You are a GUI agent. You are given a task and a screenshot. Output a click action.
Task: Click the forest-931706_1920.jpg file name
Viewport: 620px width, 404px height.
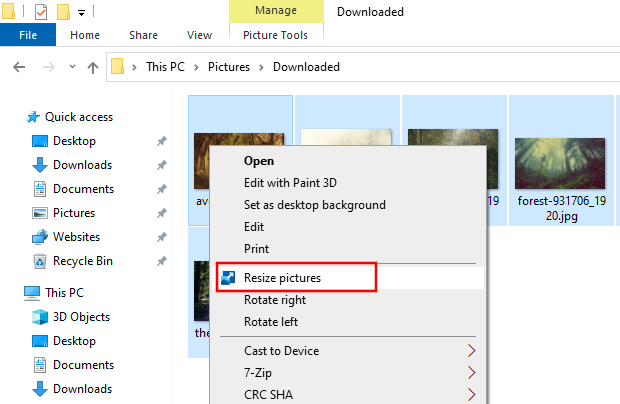coord(561,208)
